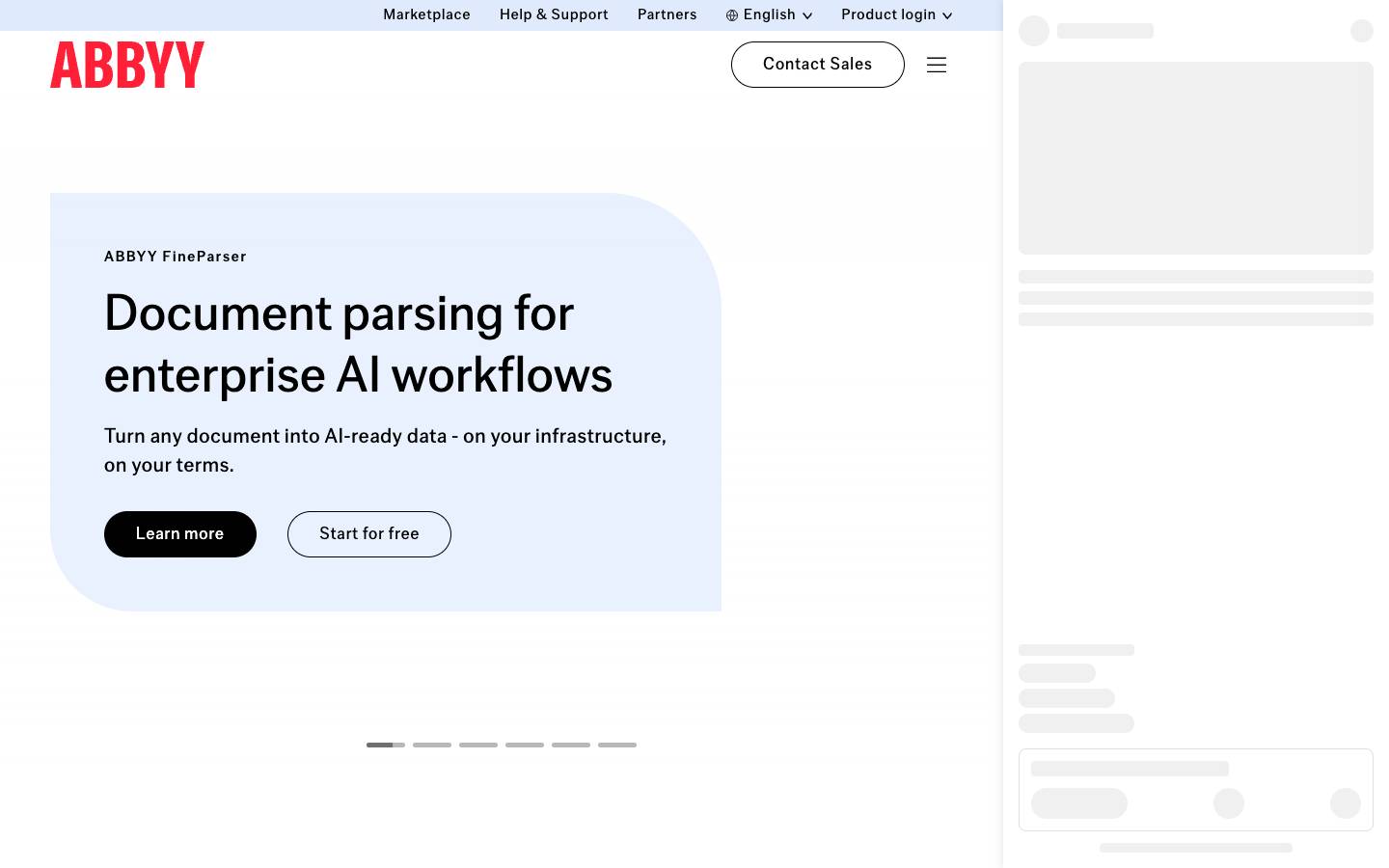Jump to the third carousel slide
Screen dimensions: 1389x868
point(478,745)
